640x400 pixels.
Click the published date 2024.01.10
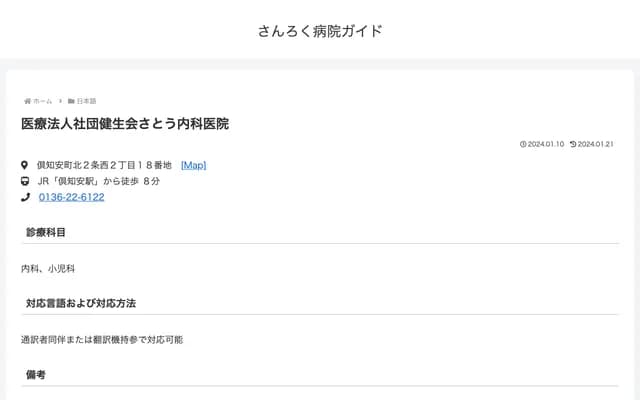pyautogui.click(x=546, y=144)
